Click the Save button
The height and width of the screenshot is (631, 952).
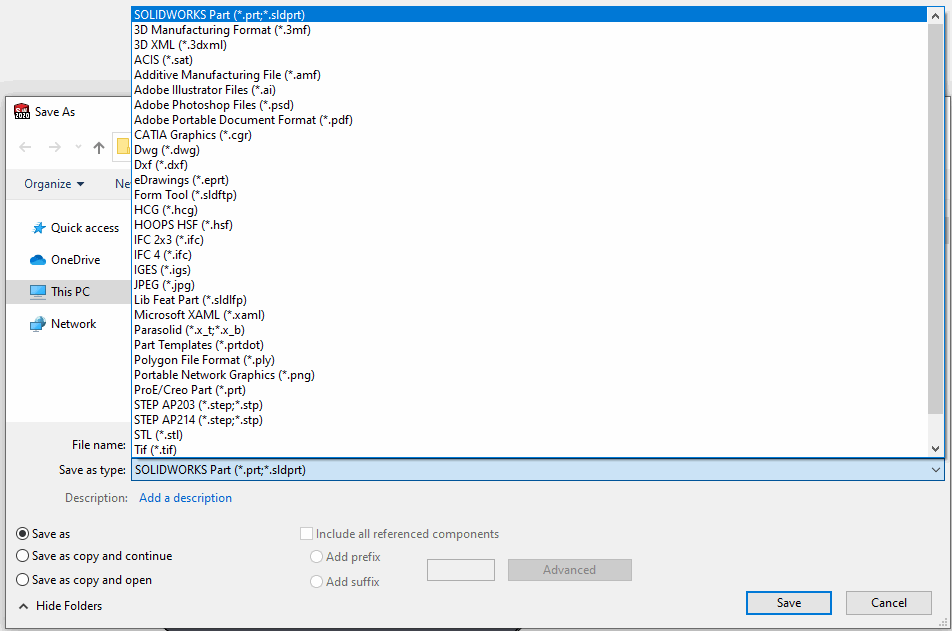click(789, 602)
